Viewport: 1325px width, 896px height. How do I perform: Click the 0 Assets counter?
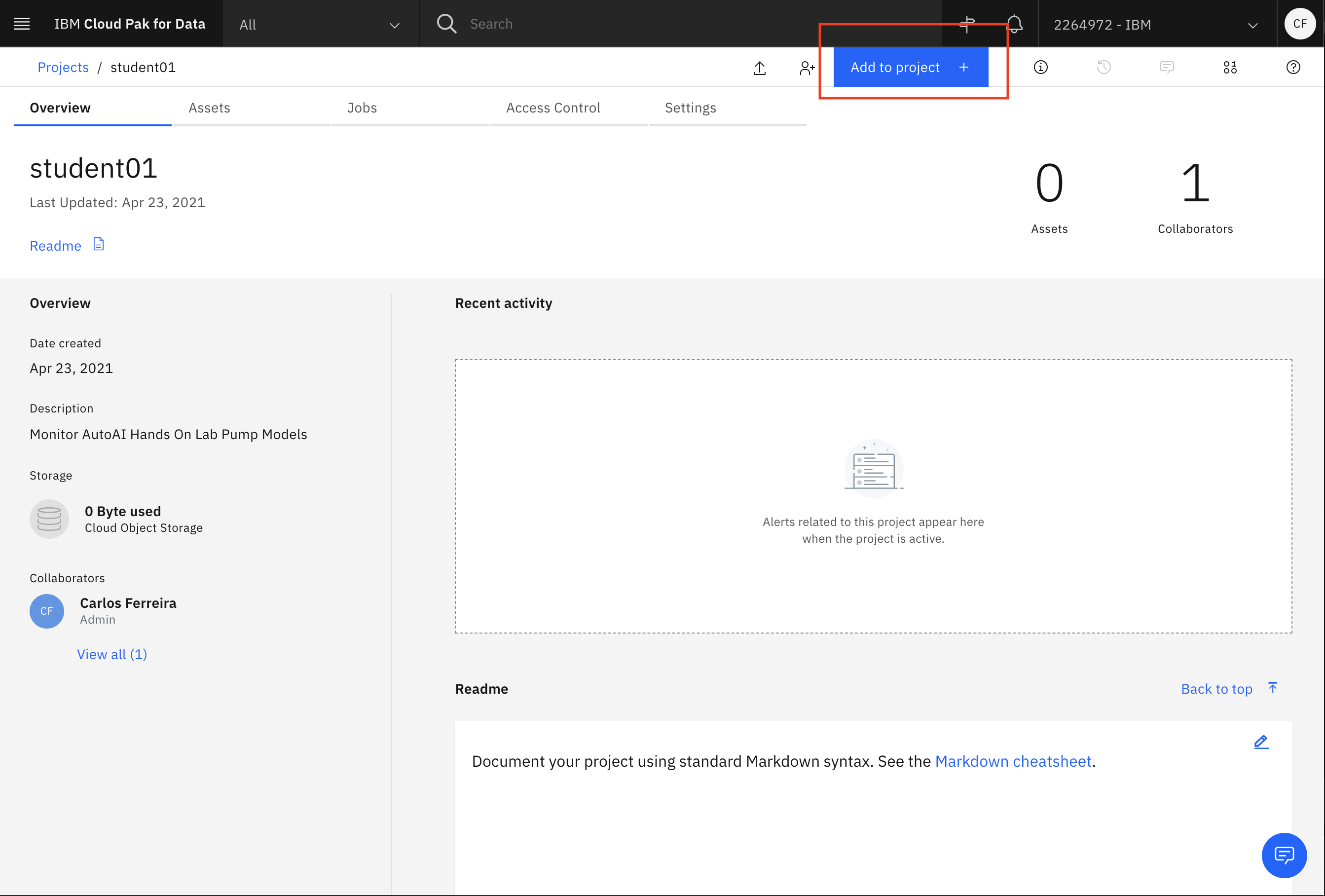click(1049, 197)
